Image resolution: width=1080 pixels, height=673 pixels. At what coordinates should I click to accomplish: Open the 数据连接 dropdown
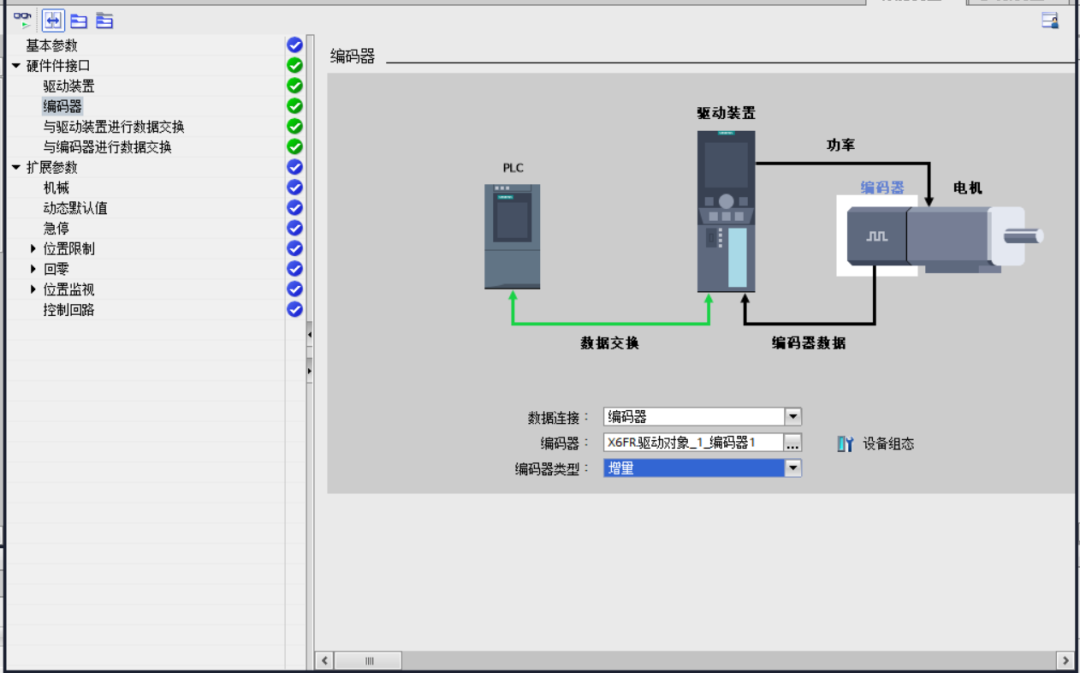click(x=792, y=417)
